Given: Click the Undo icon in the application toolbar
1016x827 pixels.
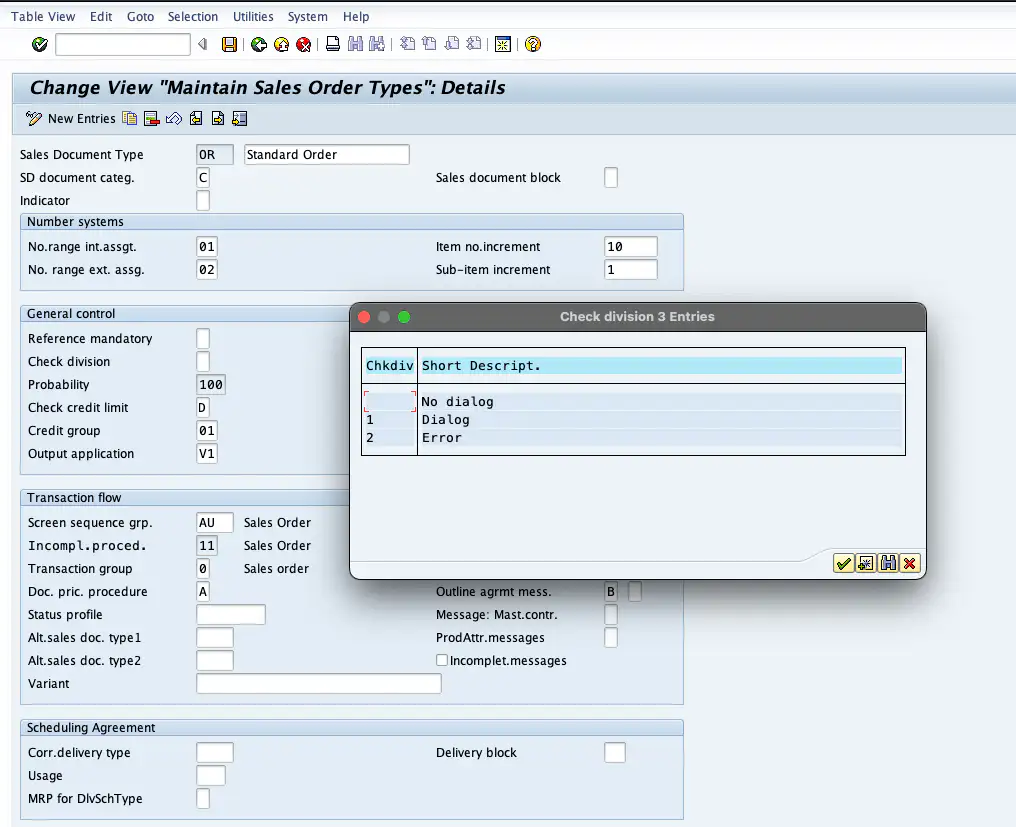Looking at the screenshot, I should coord(175,118).
